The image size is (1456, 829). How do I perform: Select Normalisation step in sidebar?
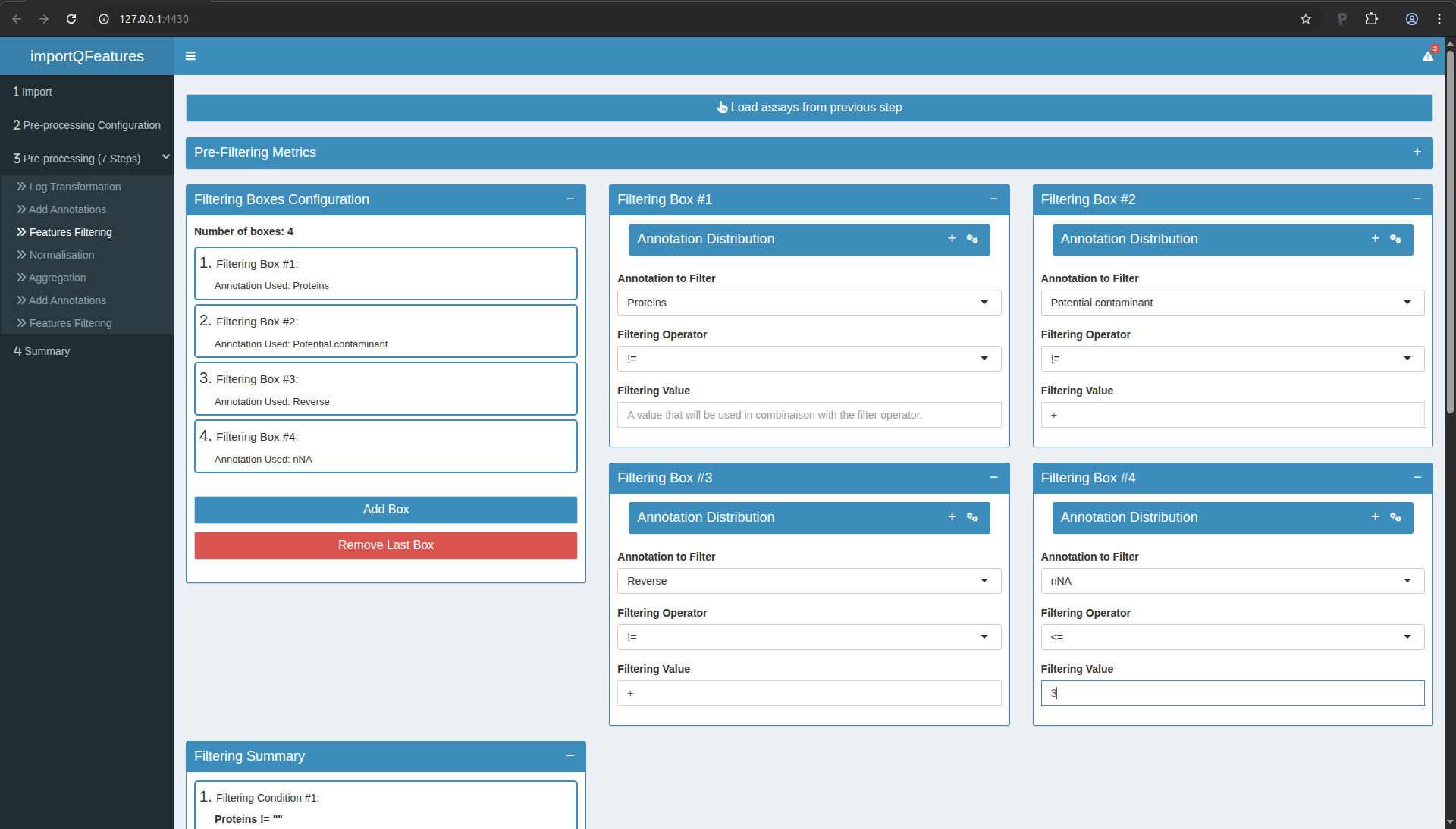pos(87,255)
